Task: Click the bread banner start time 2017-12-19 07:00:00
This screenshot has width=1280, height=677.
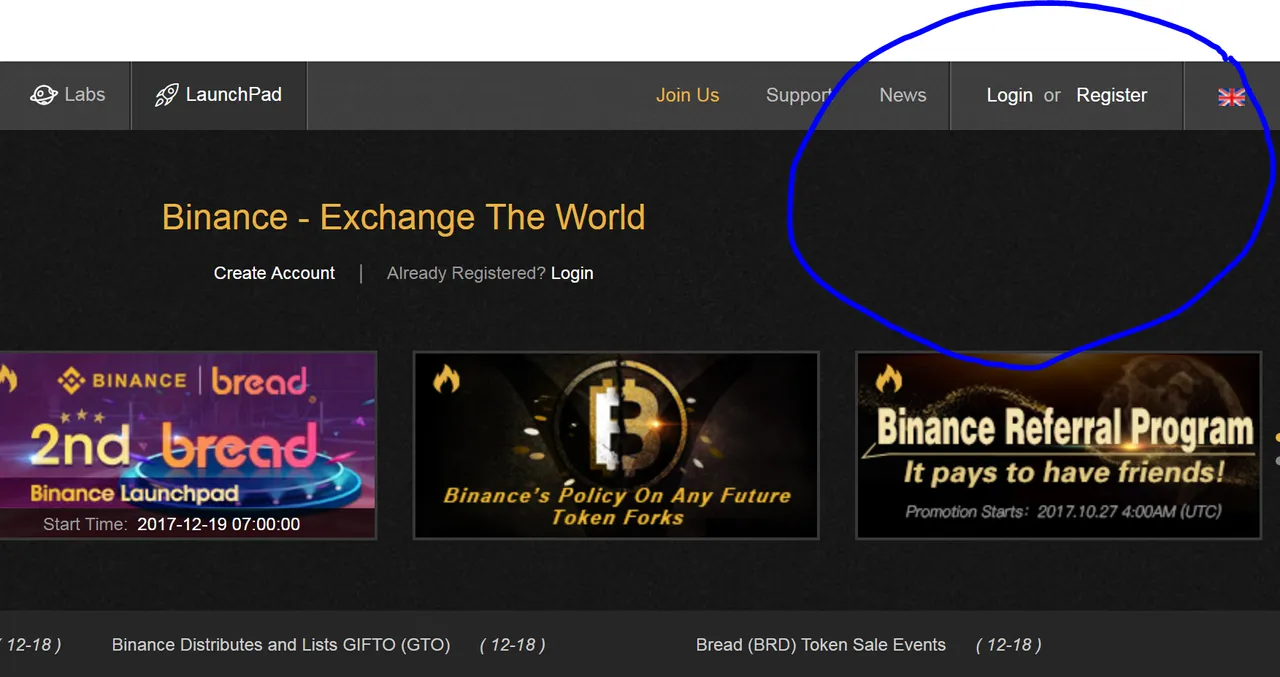Action: click(218, 524)
